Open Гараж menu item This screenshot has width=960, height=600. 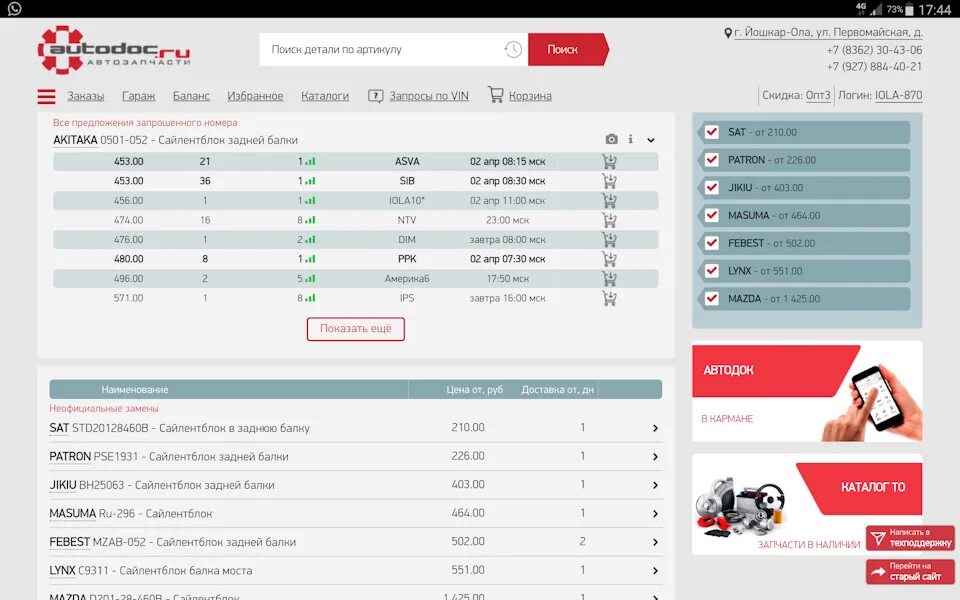(x=138, y=96)
